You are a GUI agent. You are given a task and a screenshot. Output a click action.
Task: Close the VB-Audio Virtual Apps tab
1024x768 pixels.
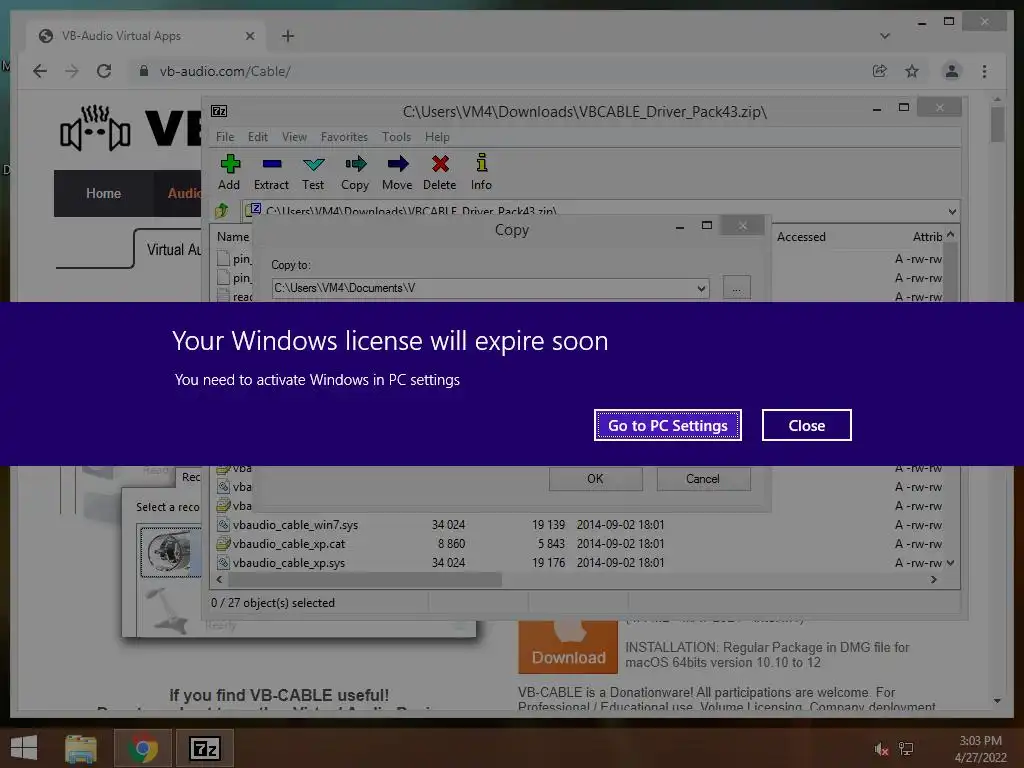(x=249, y=36)
